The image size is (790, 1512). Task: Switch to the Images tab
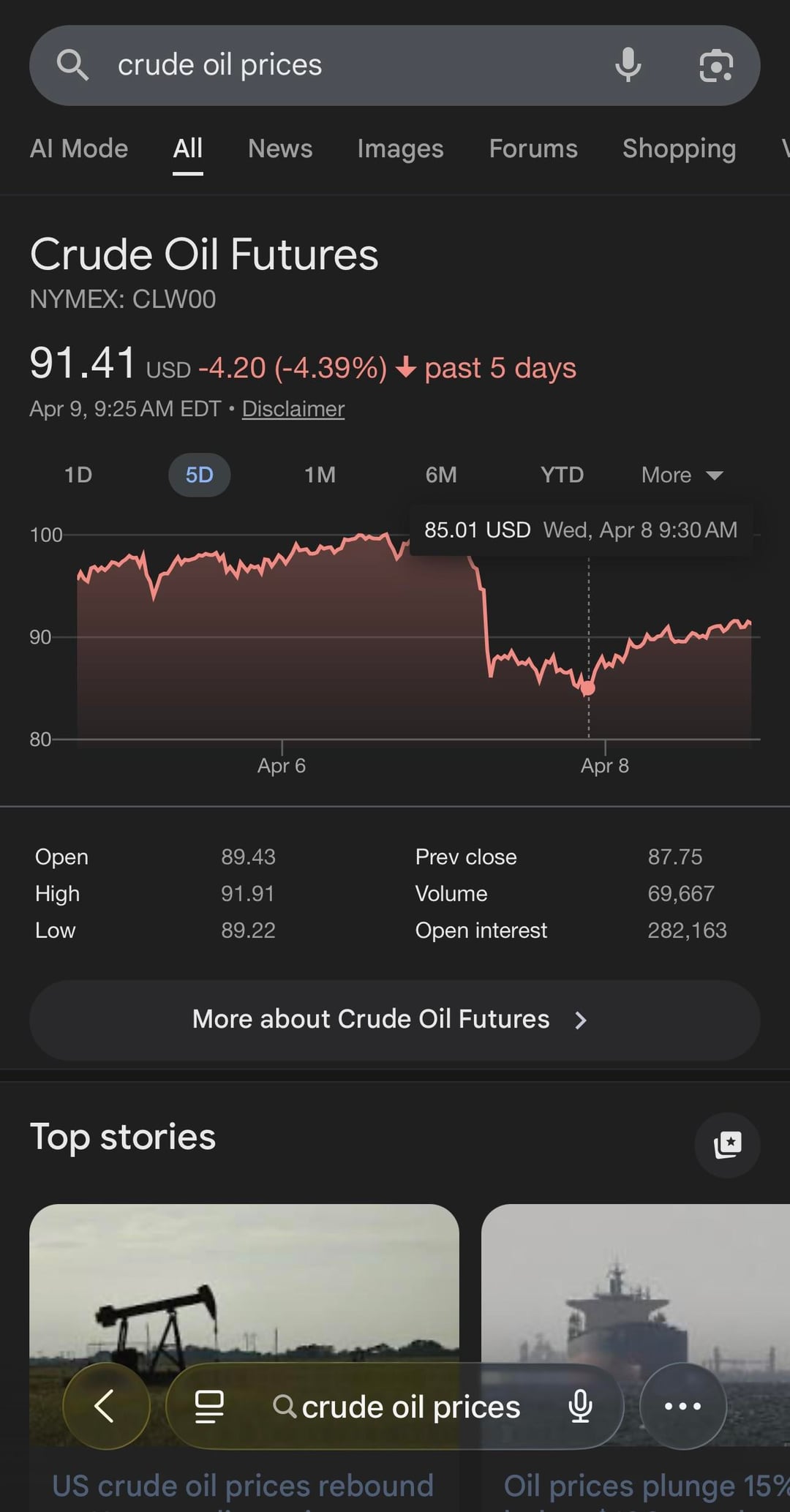[x=400, y=148]
